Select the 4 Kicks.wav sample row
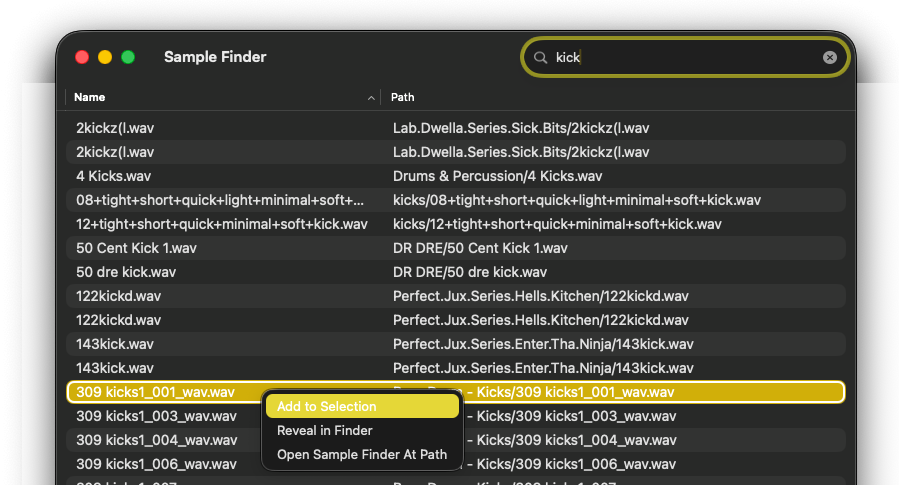Viewport: 899px width, 485px height. [x=455, y=176]
